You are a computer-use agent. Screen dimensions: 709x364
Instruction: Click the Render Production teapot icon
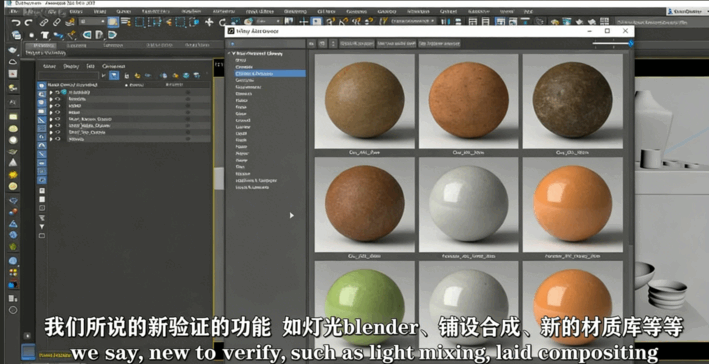click(579, 22)
